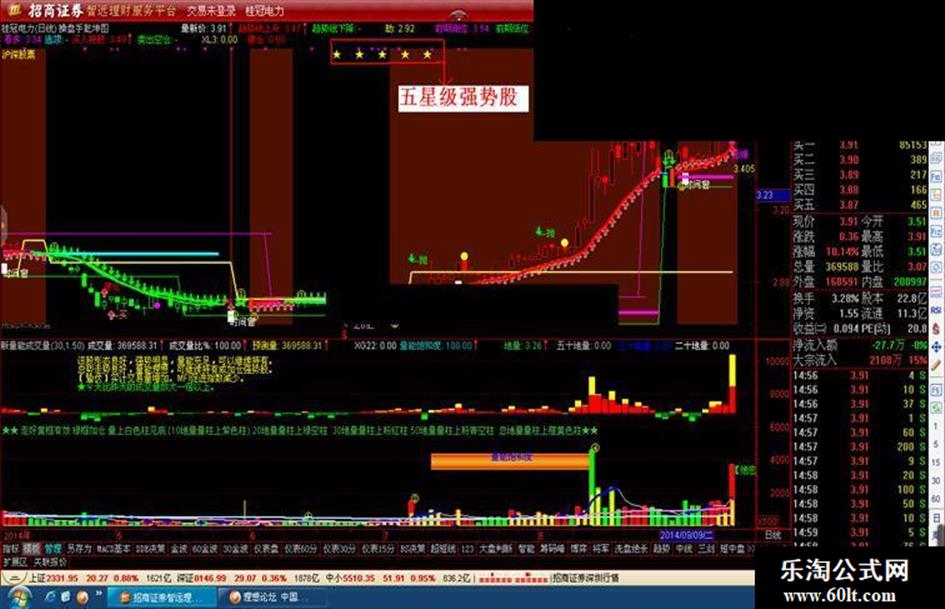Image resolution: width=945 pixels, height=609 pixels.
Task: Select the 洗盘绝杀 template tab
Action: 631,549
